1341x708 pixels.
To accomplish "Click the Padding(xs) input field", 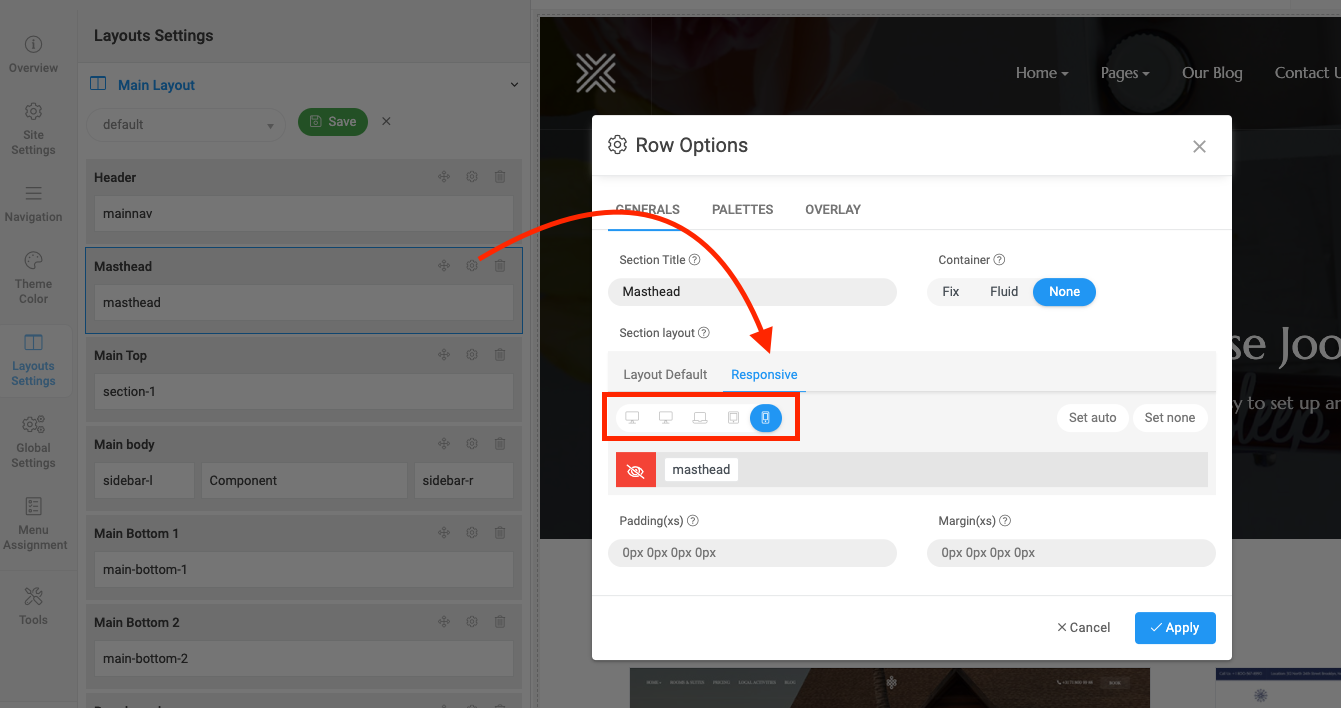I will pos(752,553).
